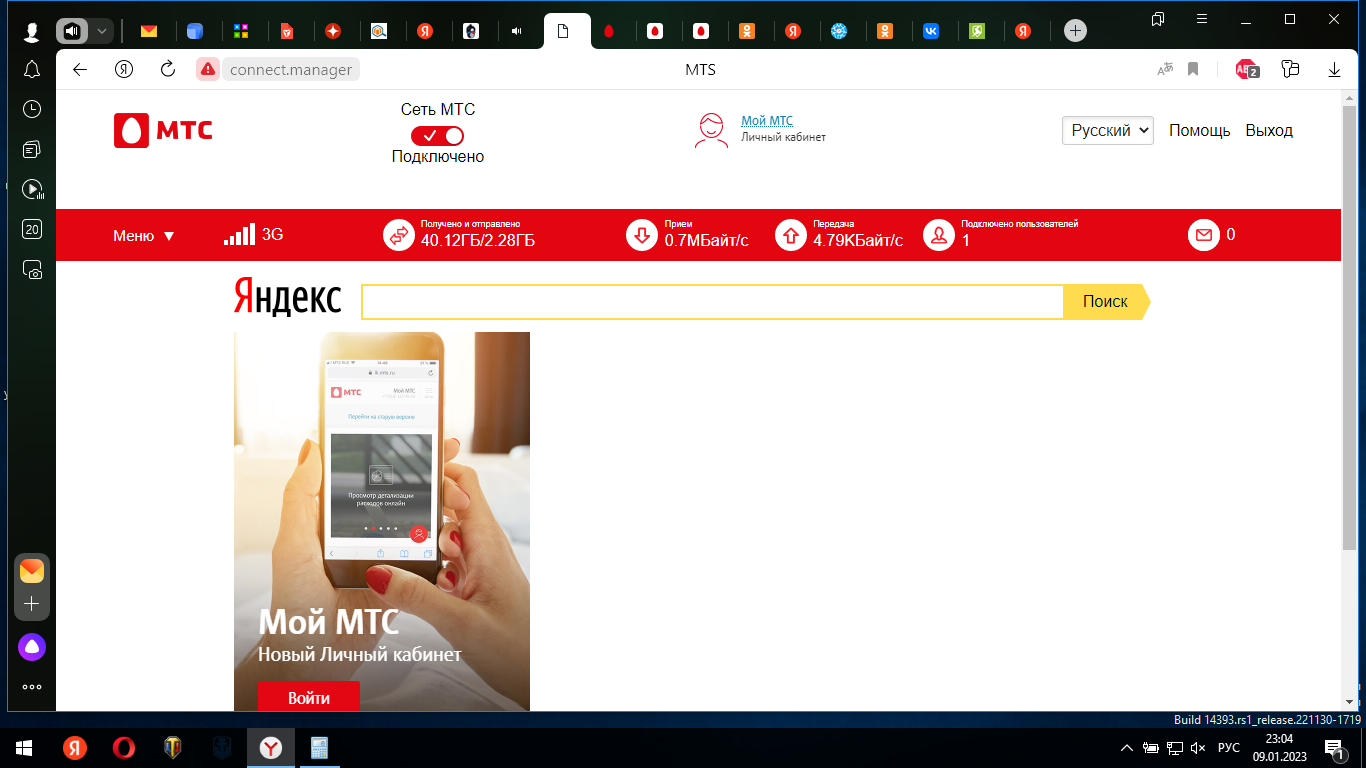The image size is (1366, 768).
Task: Switch to the VK tab
Action: click(x=931, y=31)
